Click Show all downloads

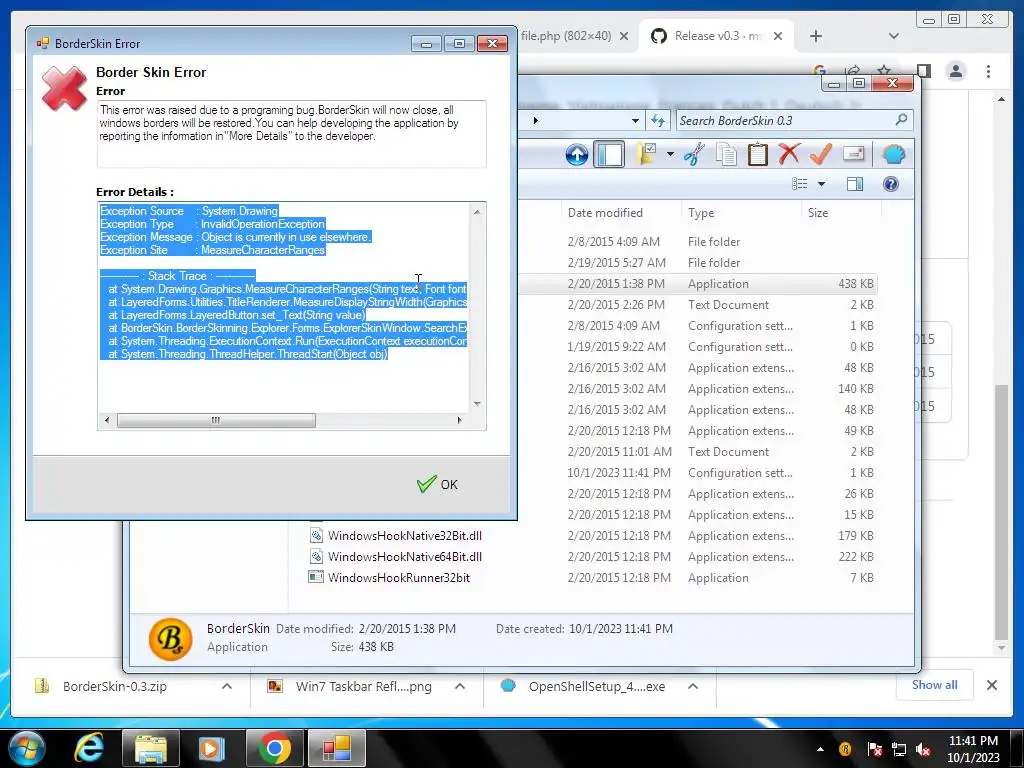935,685
